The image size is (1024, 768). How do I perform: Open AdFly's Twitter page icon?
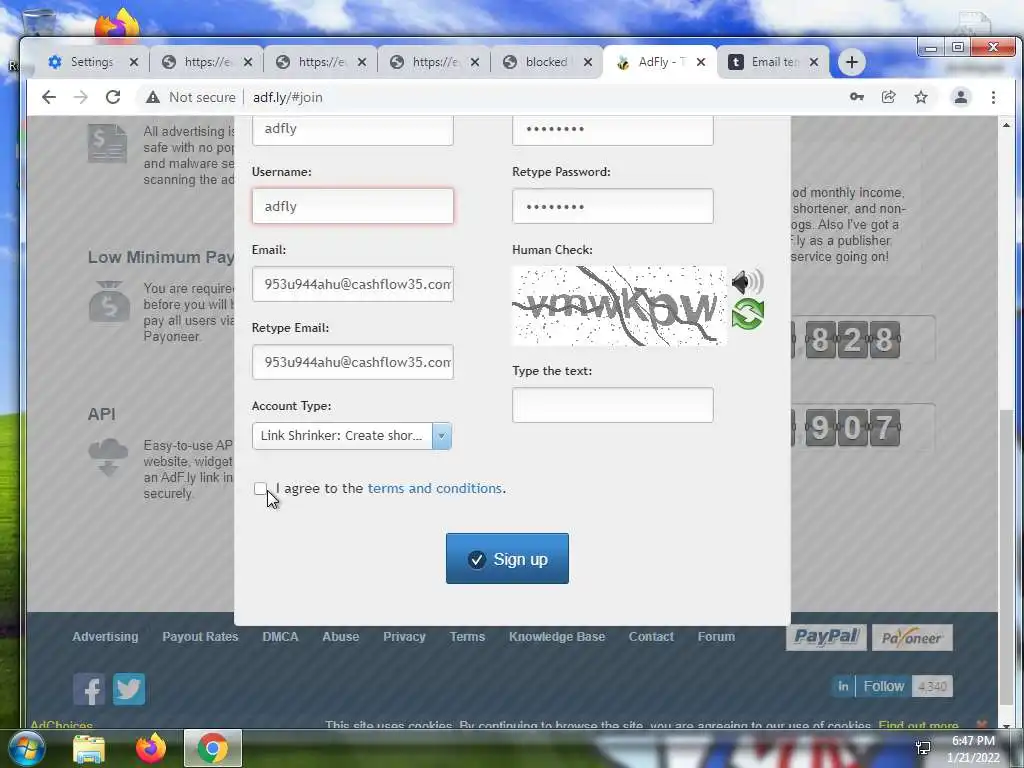[129, 689]
